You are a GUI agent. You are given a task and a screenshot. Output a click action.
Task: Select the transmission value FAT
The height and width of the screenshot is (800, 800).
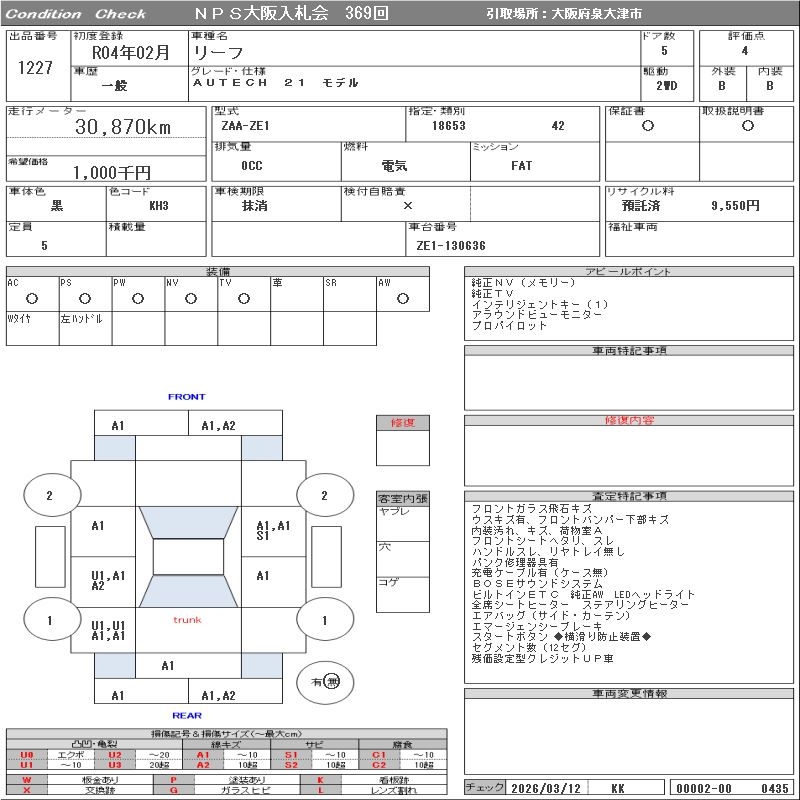tap(521, 165)
